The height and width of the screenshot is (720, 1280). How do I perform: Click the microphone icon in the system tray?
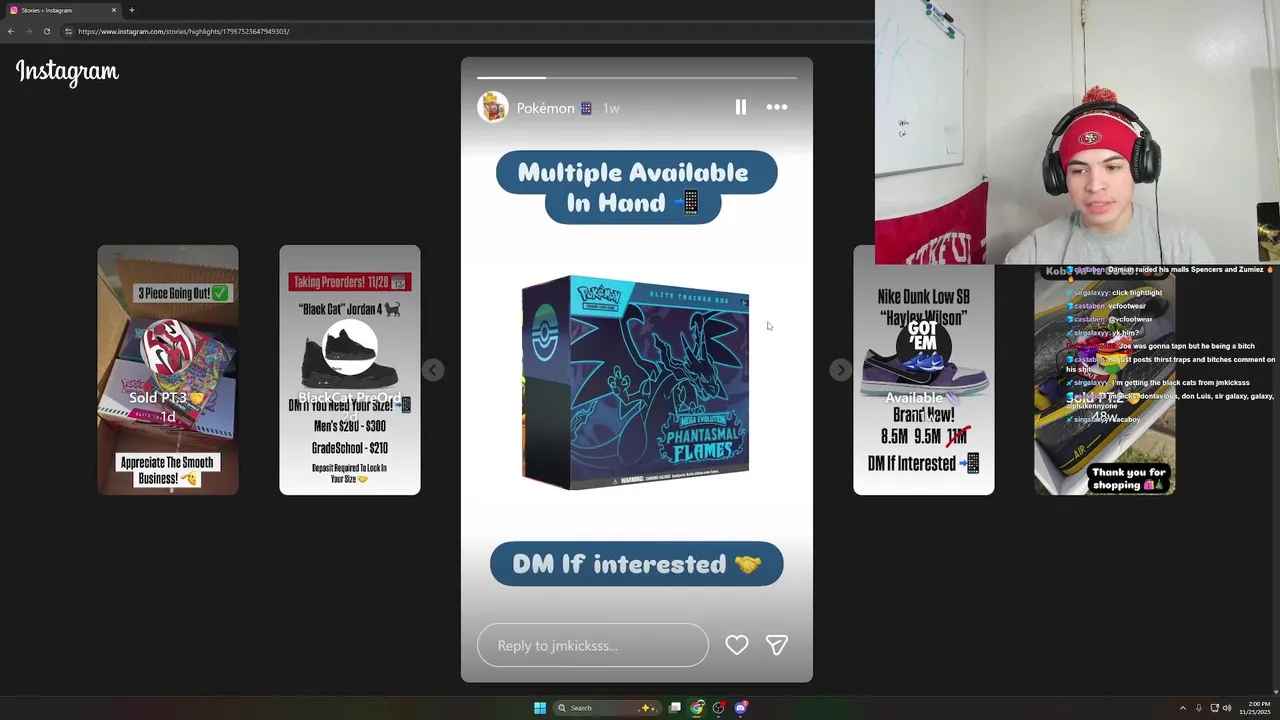1199,708
